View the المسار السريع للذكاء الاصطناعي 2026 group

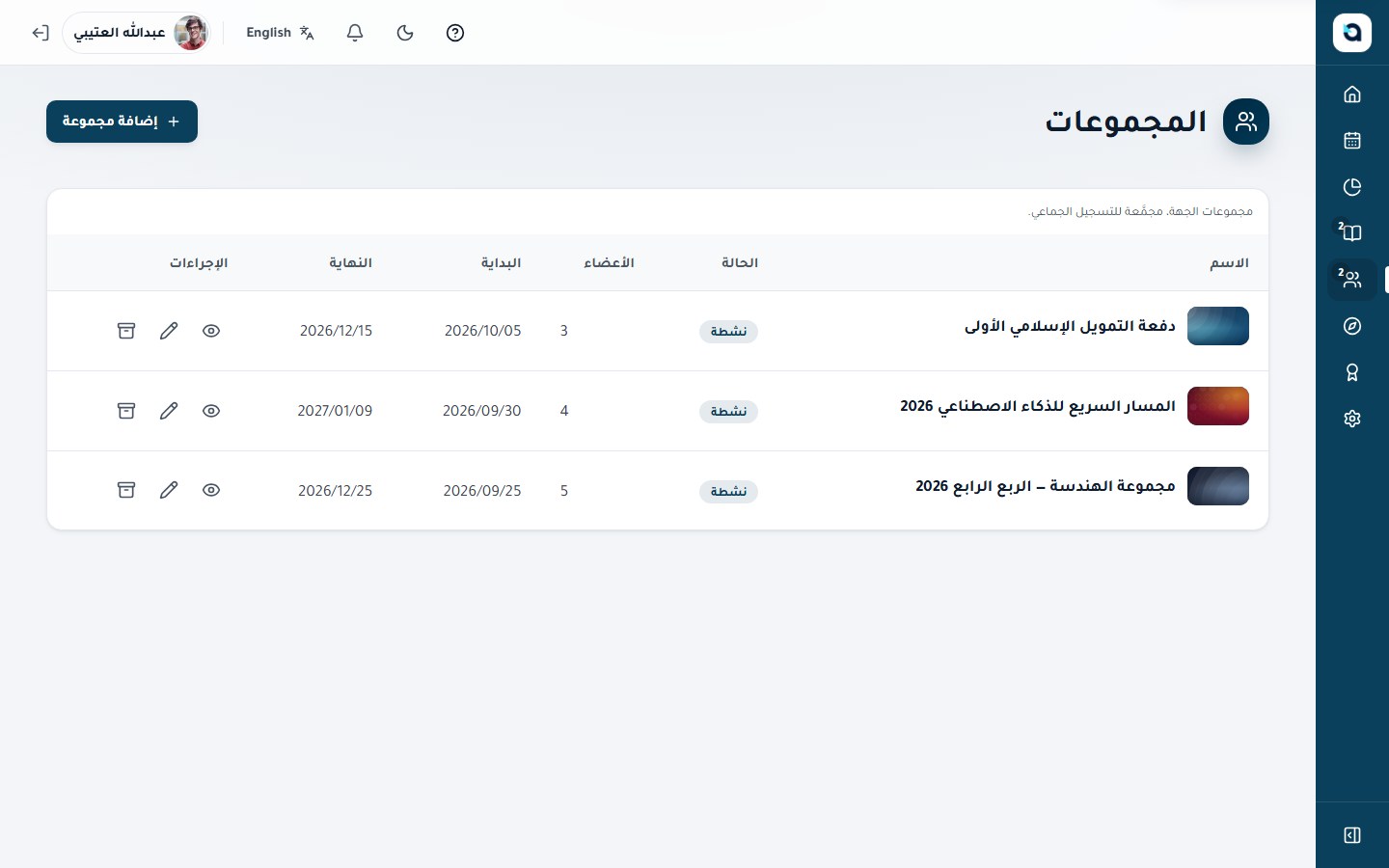tap(211, 411)
